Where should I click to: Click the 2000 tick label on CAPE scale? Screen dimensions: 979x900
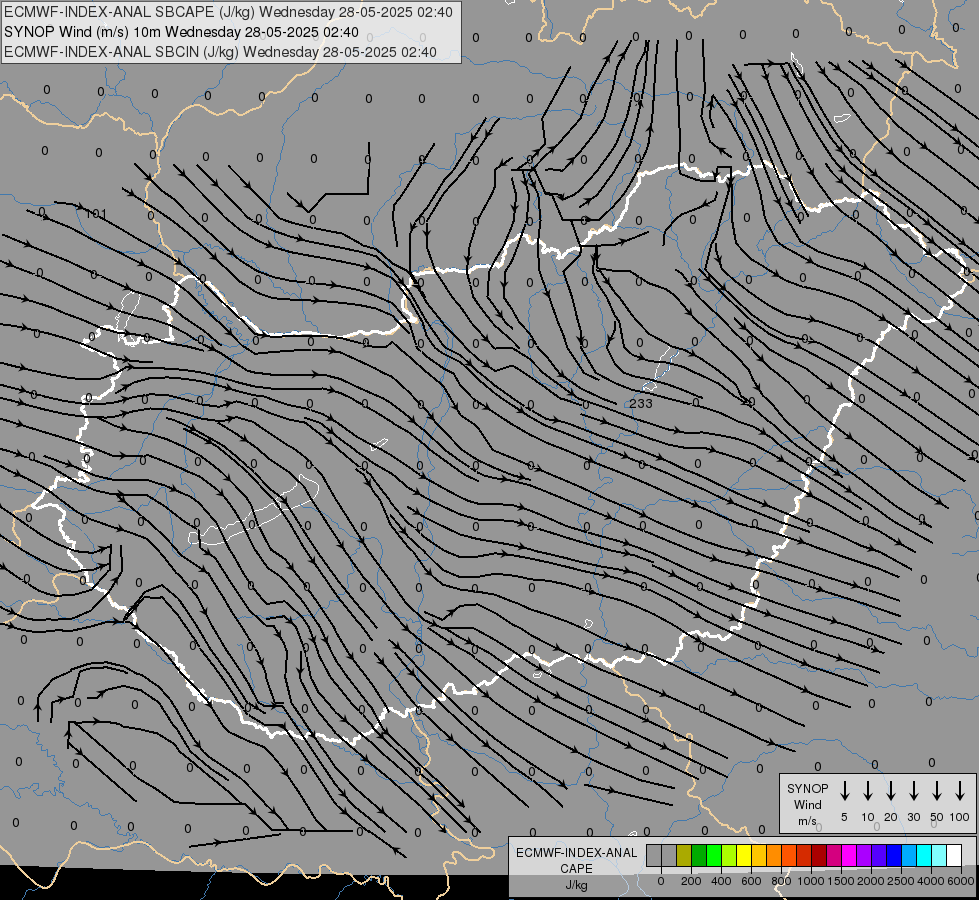click(x=871, y=881)
